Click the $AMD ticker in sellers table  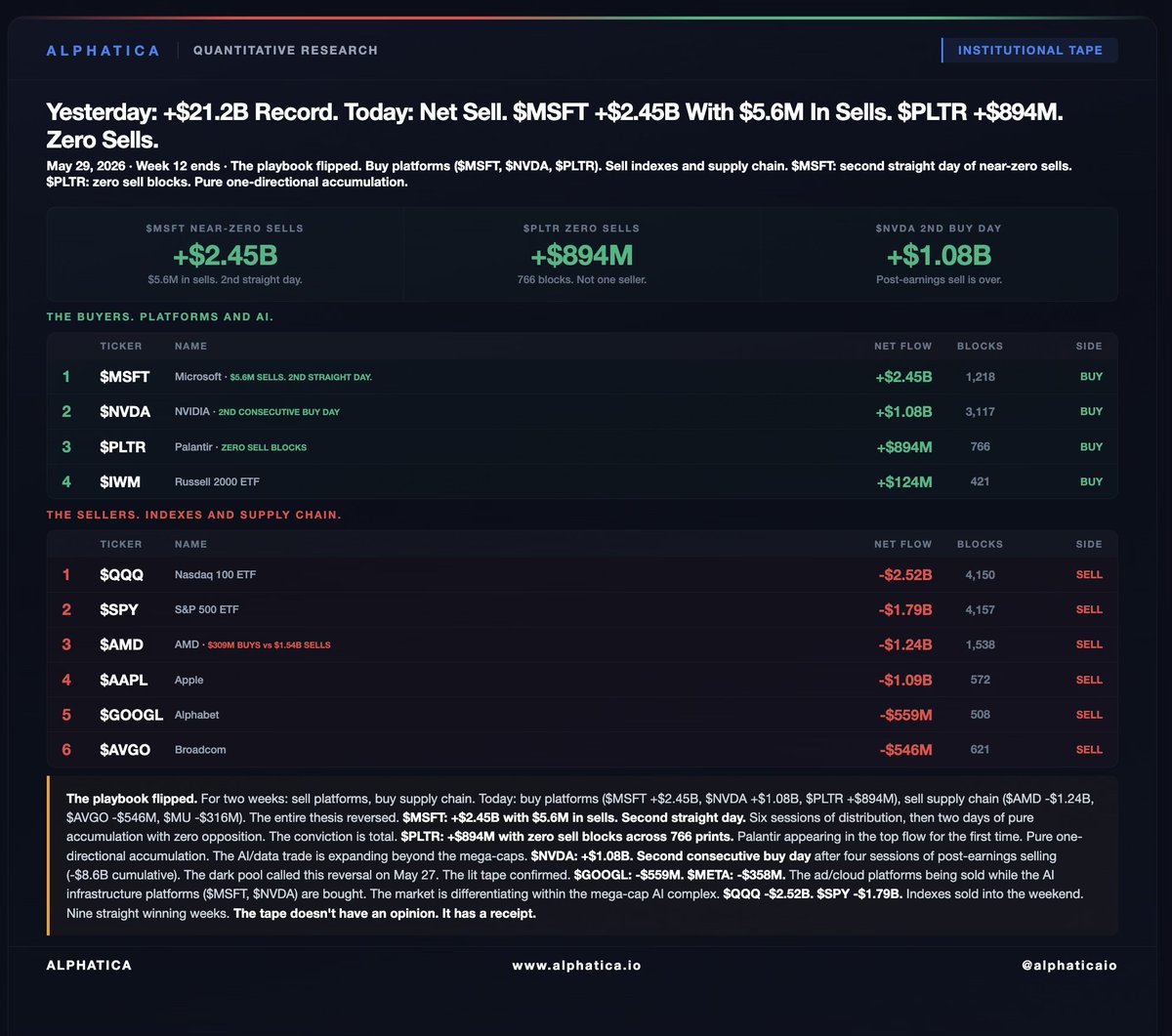click(121, 645)
